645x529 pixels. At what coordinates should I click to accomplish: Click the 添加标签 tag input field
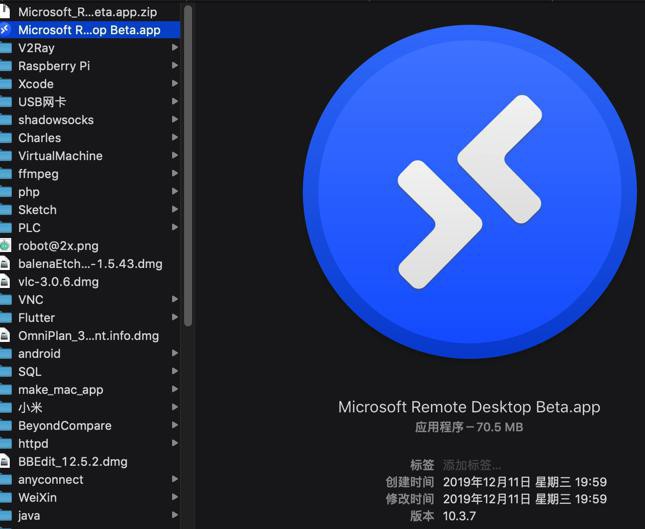(x=472, y=465)
